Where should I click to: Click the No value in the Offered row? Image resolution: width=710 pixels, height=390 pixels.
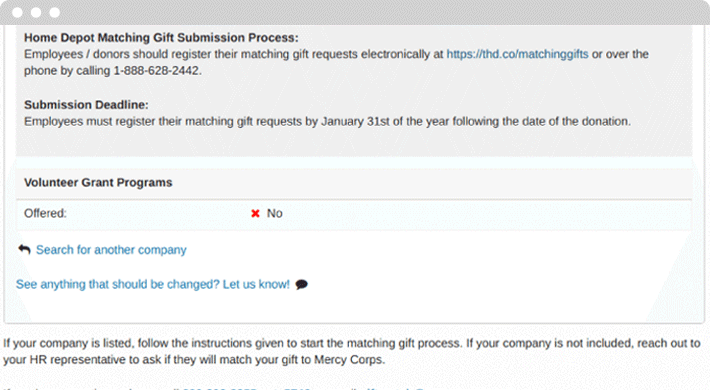[x=274, y=213]
